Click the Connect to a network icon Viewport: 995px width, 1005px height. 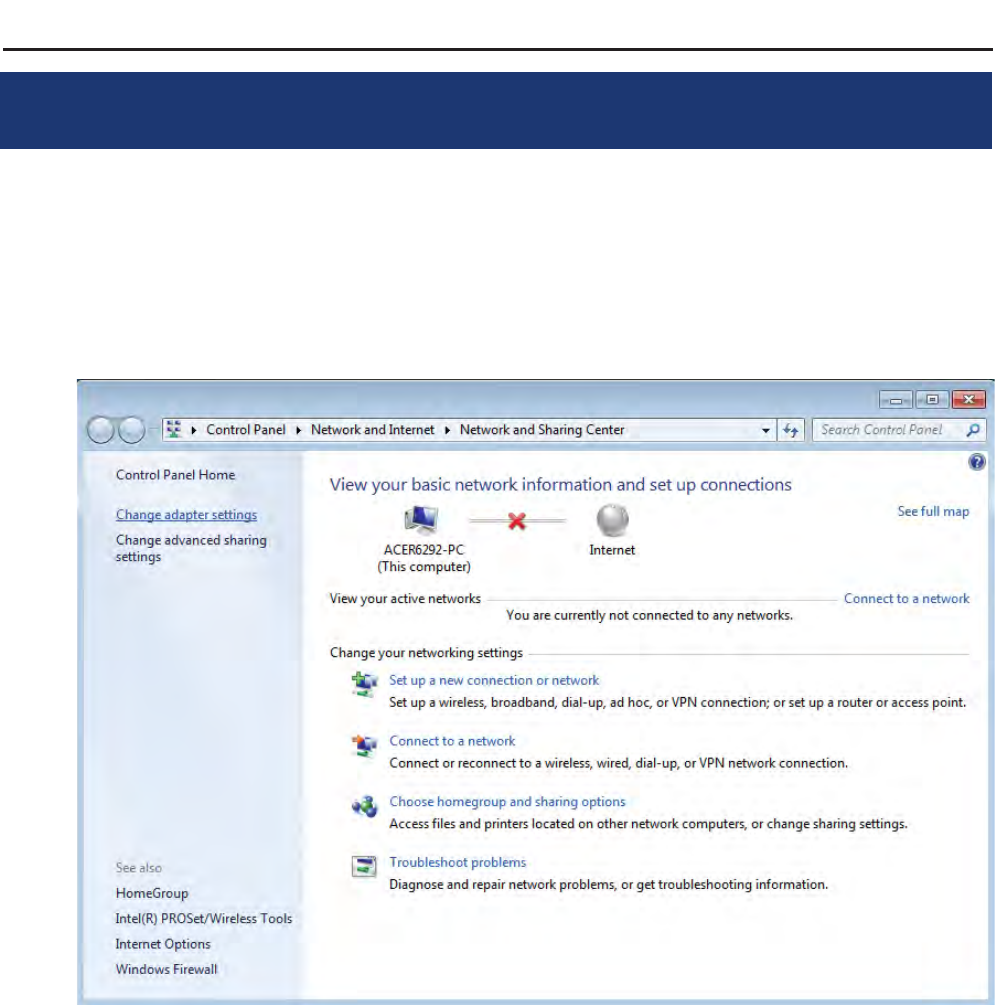[364, 745]
